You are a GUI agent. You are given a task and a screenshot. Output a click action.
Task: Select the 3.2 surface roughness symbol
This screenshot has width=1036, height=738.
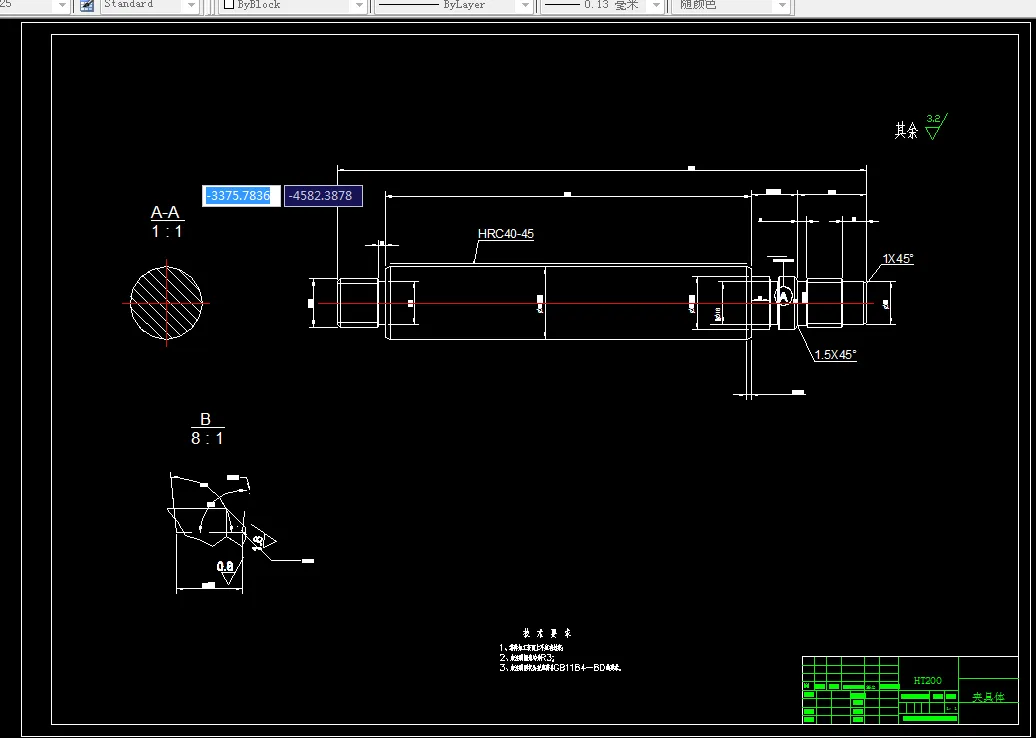click(936, 126)
